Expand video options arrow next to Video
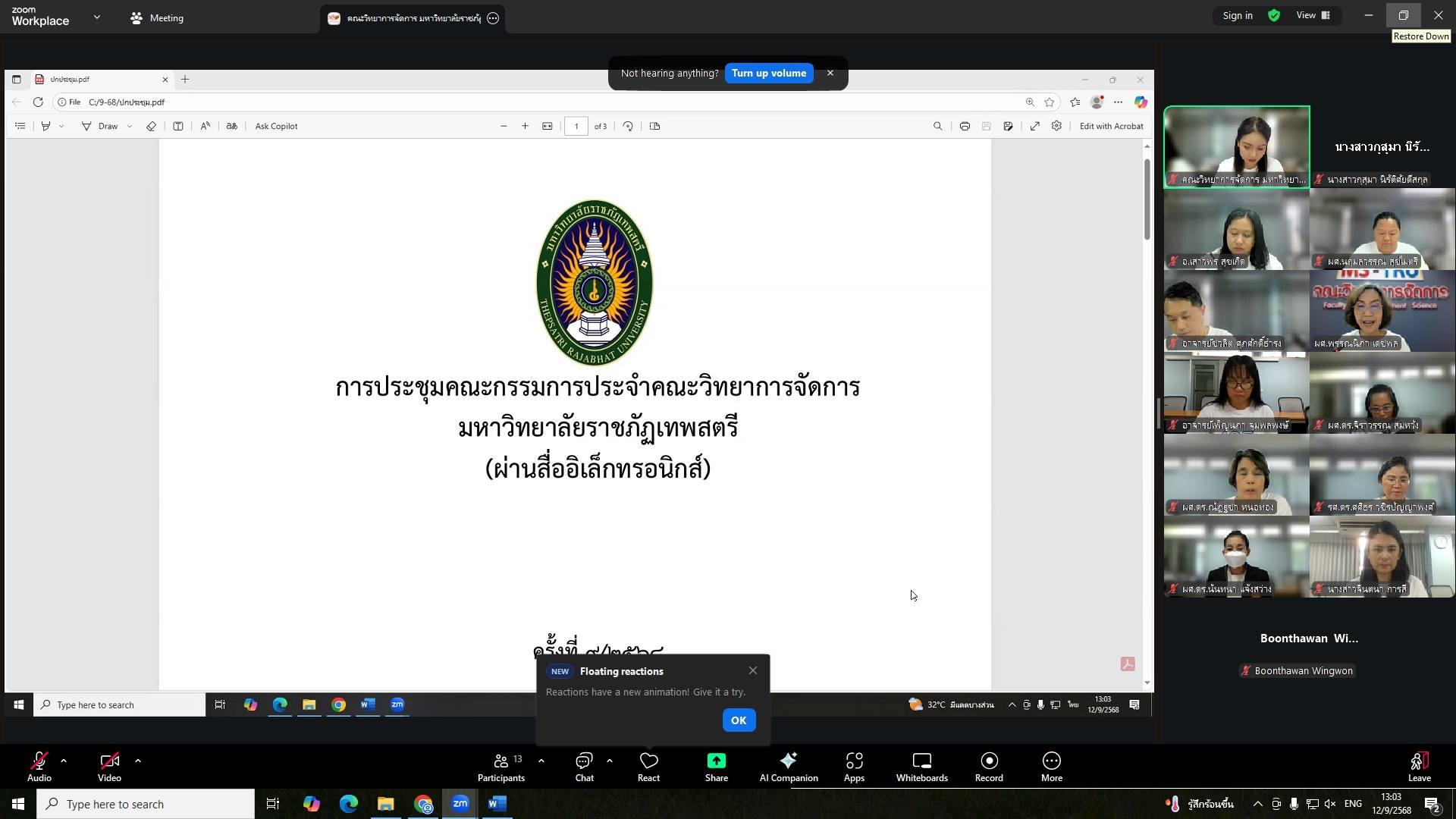The width and height of the screenshot is (1456, 819). [x=138, y=761]
